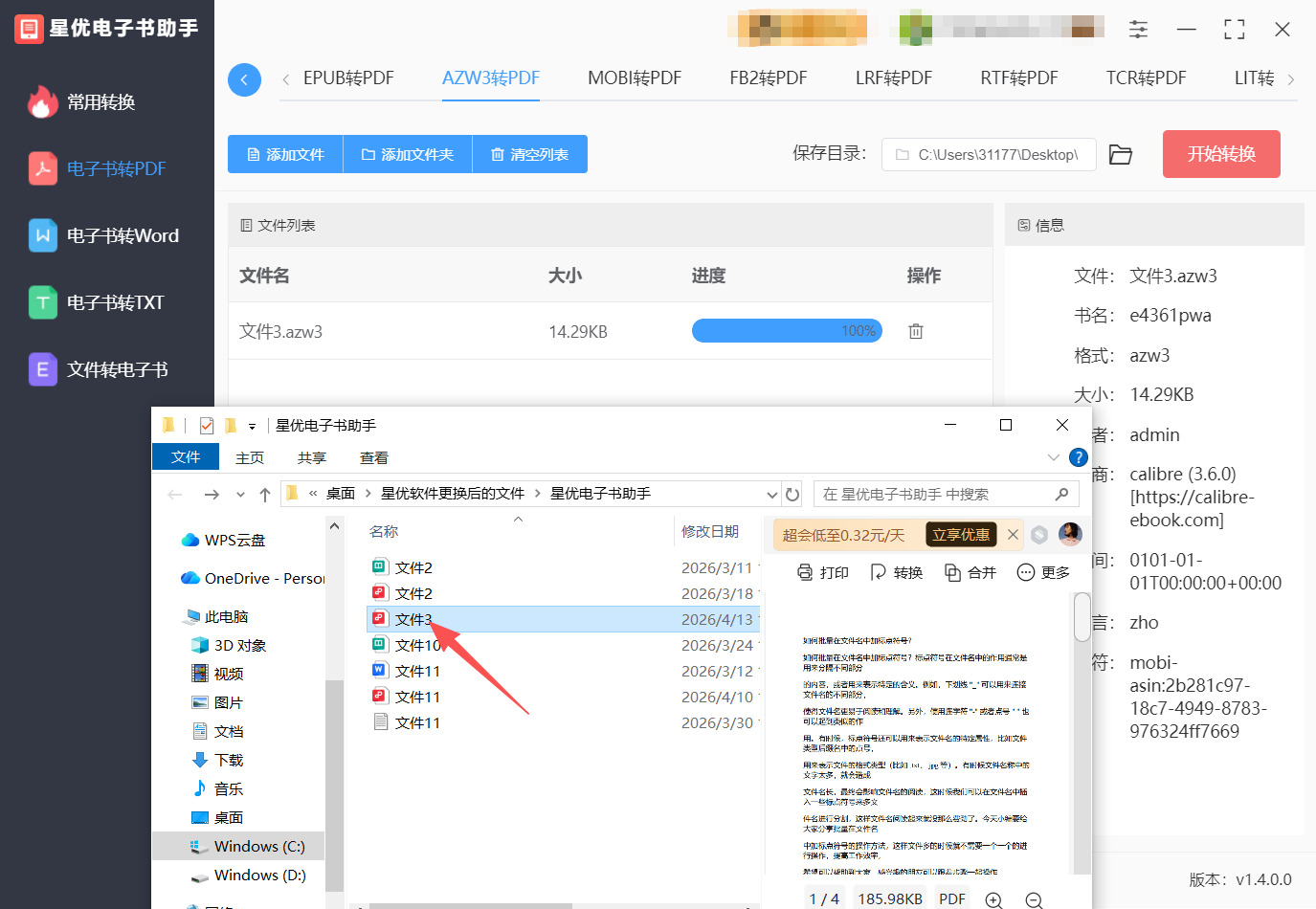Zoom out on the PDF preview
1316x909 pixels.
[x=1034, y=900]
